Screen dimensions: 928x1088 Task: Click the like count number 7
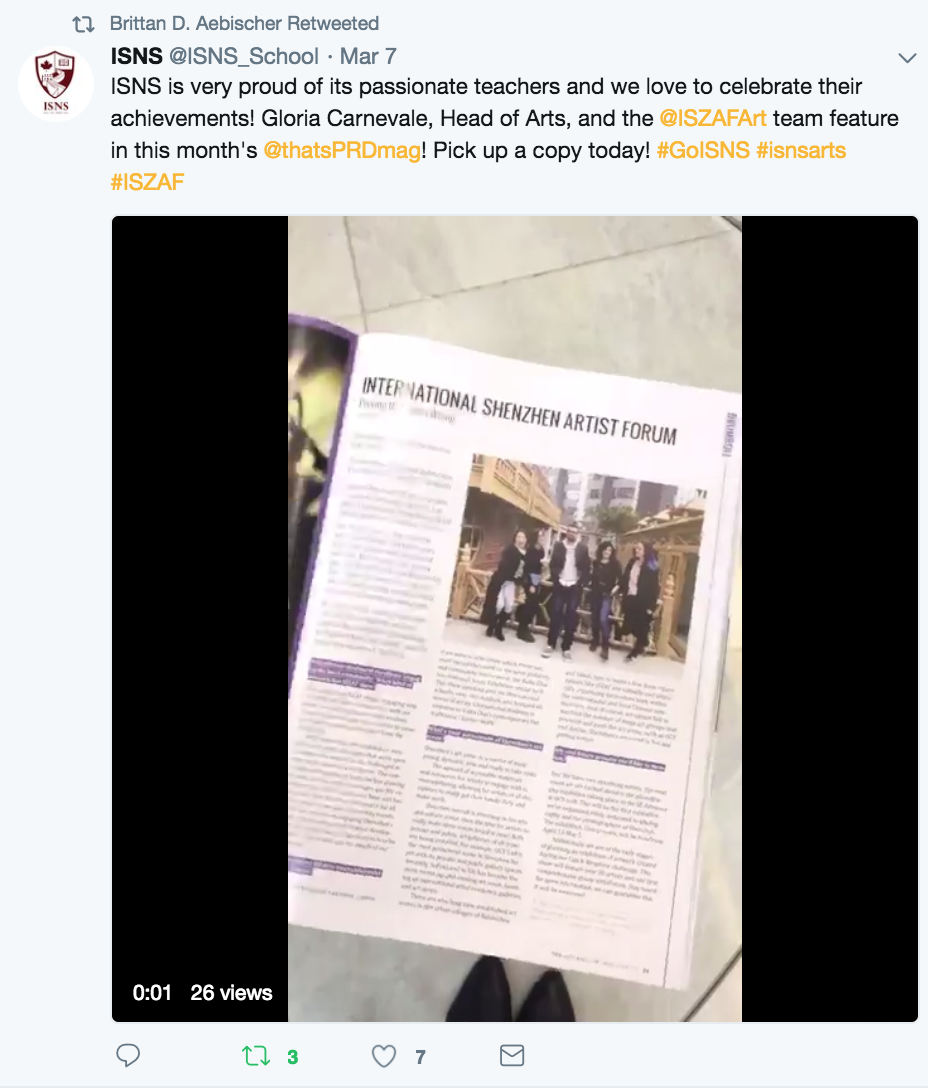click(x=421, y=1057)
